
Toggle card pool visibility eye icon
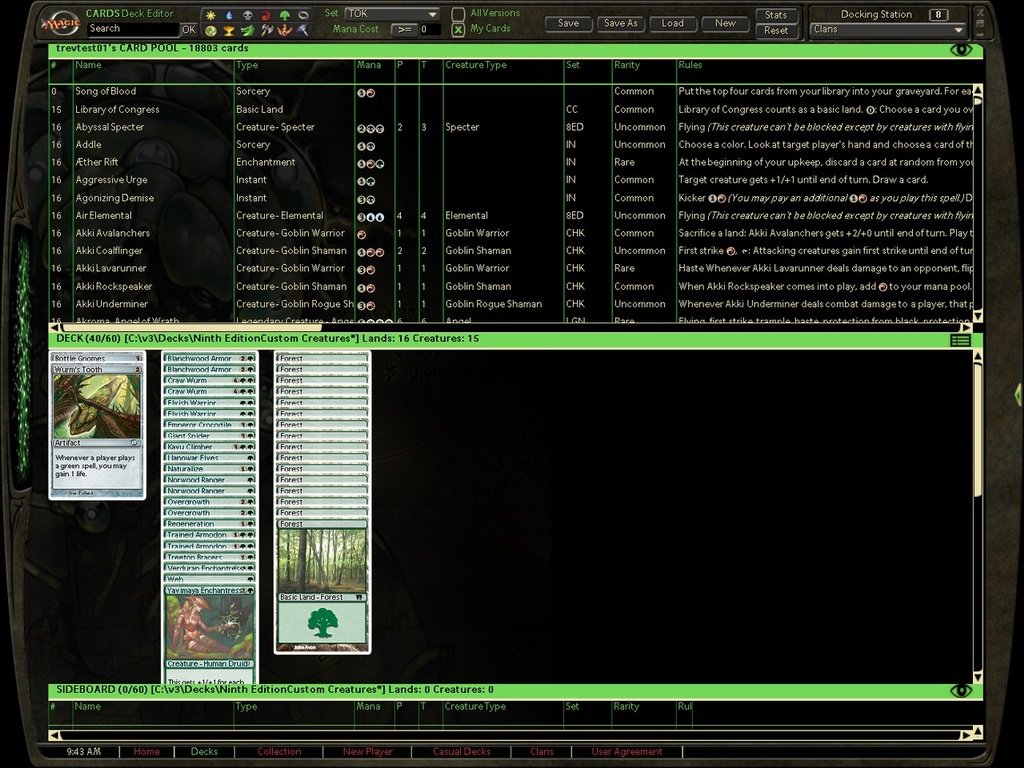(960, 49)
